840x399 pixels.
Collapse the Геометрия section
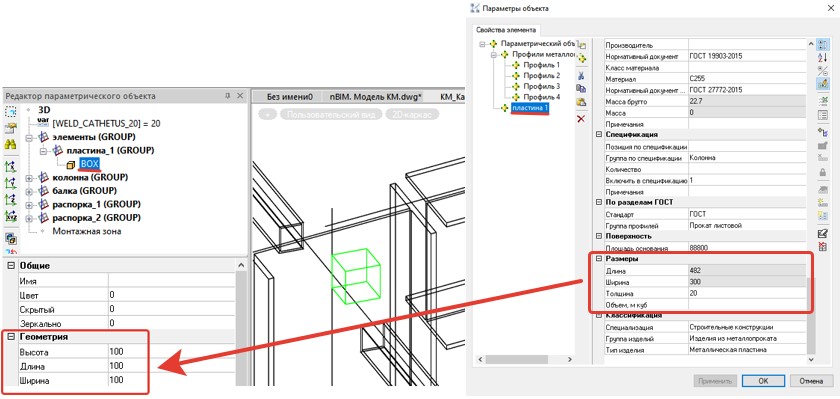[x=10, y=337]
